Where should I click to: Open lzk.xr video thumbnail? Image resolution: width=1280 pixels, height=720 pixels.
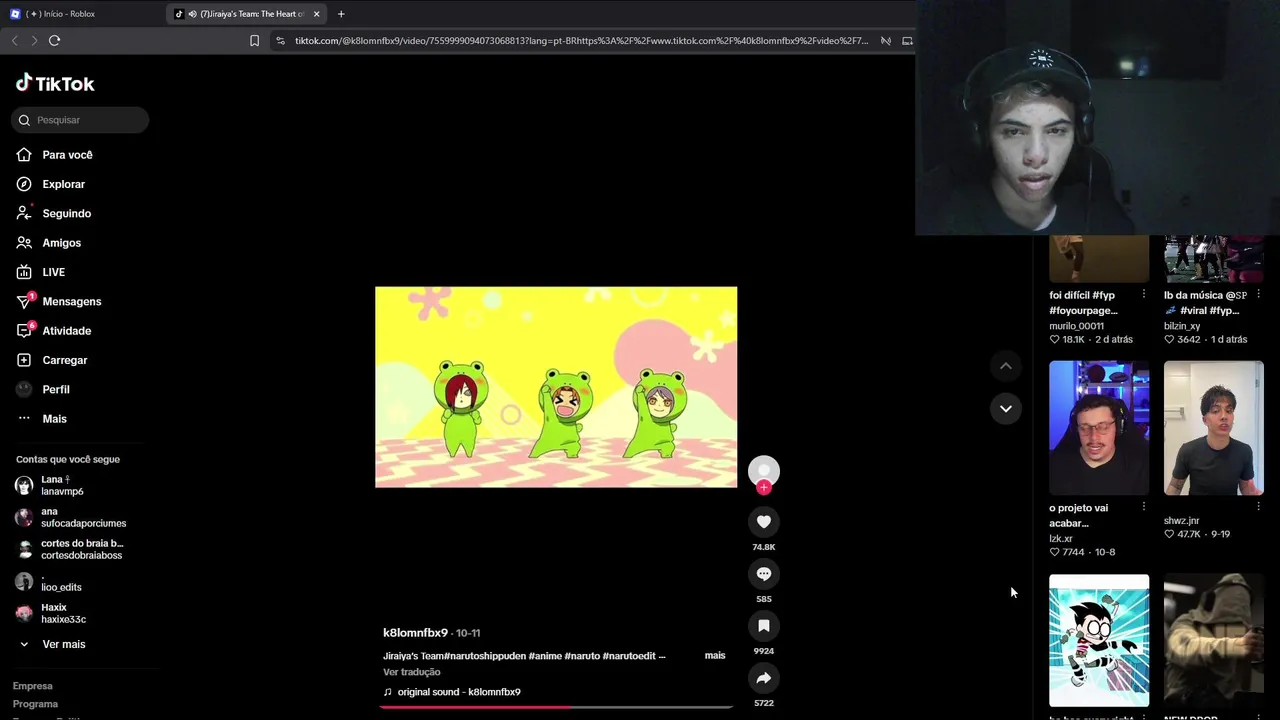point(1099,428)
